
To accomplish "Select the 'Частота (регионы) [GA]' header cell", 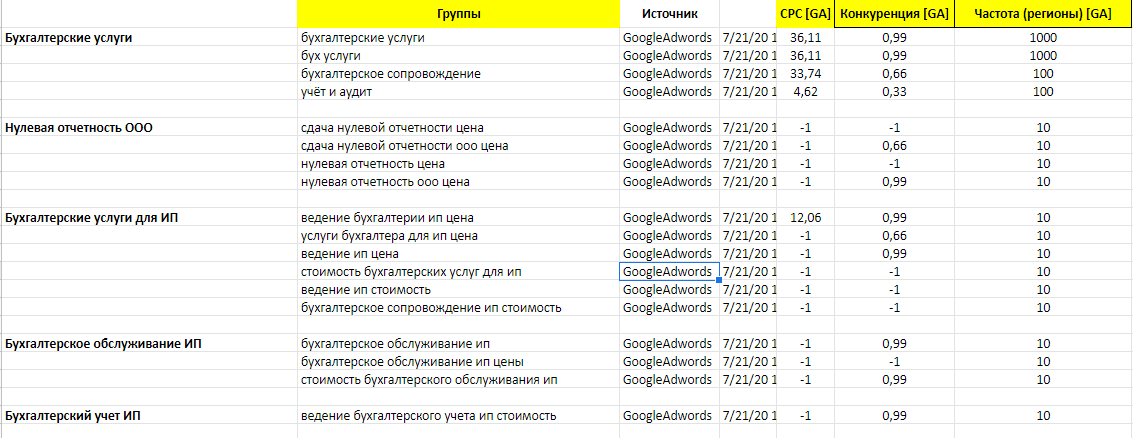I will coord(1043,14).
